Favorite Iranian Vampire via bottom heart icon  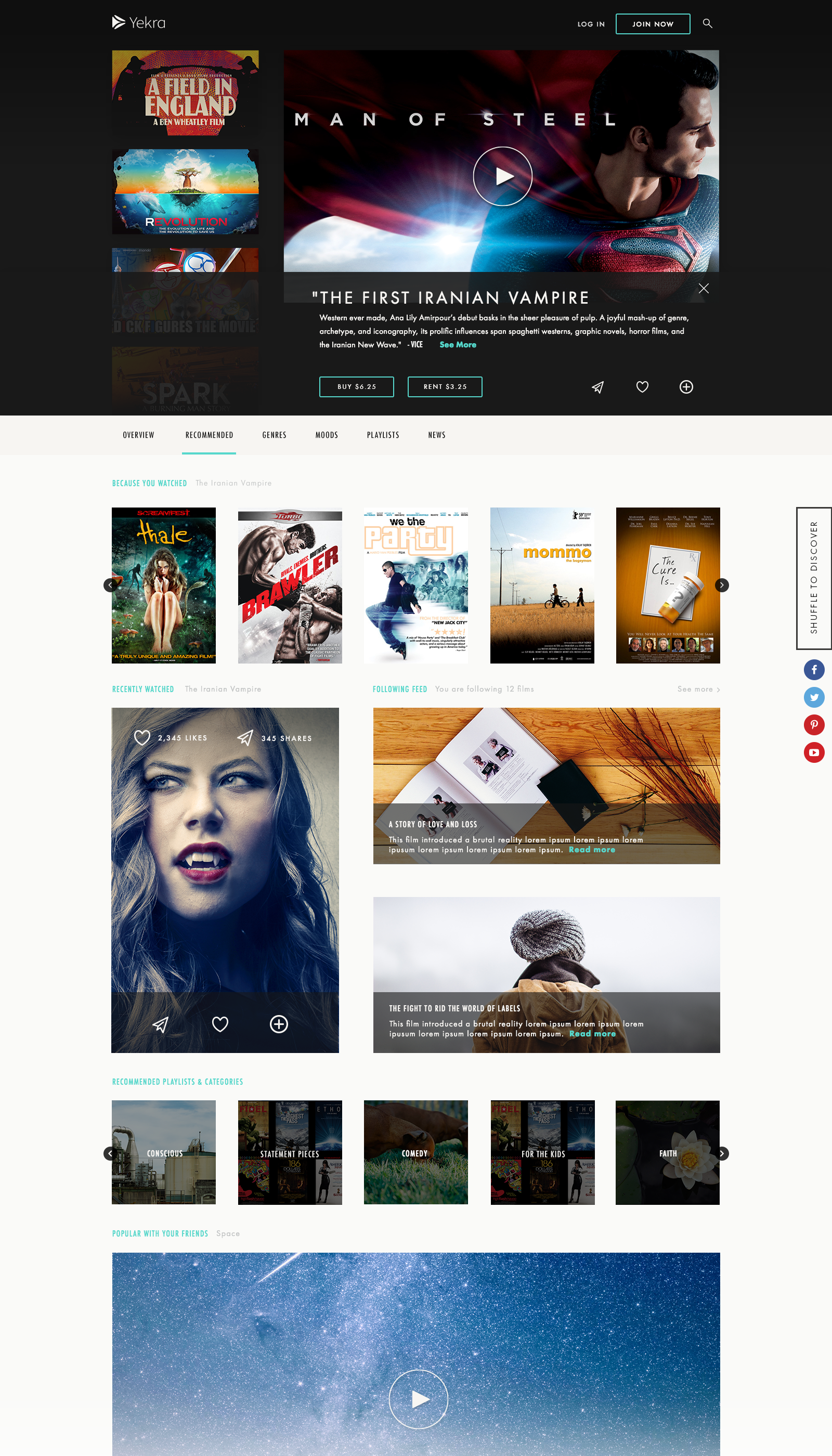(x=220, y=1024)
